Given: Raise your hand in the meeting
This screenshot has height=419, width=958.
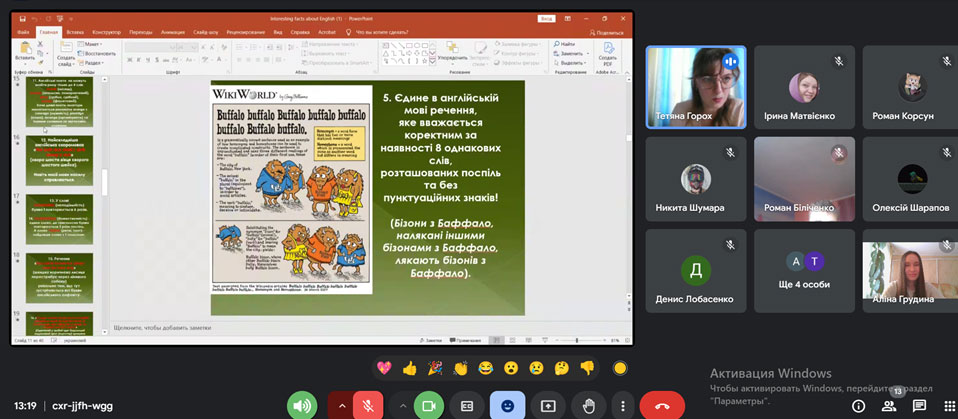Looking at the screenshot, I should pyautogui.click(x=588, y=406).
